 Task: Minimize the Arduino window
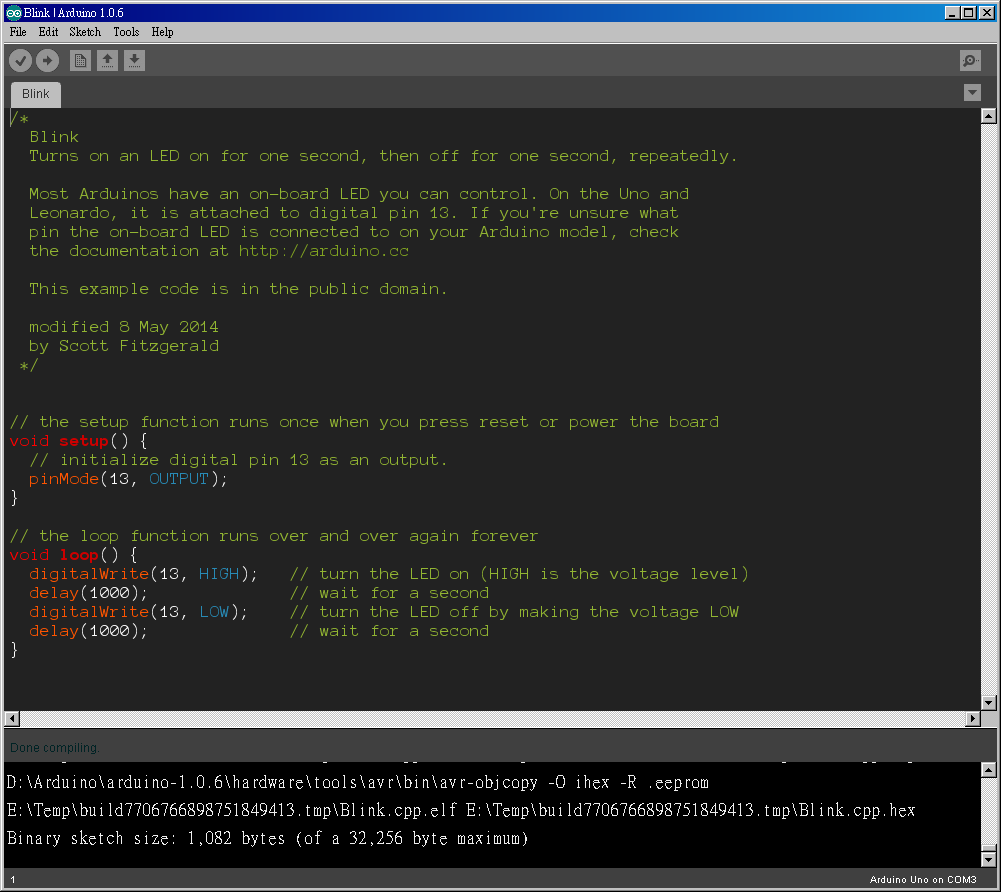coord(952,13)
